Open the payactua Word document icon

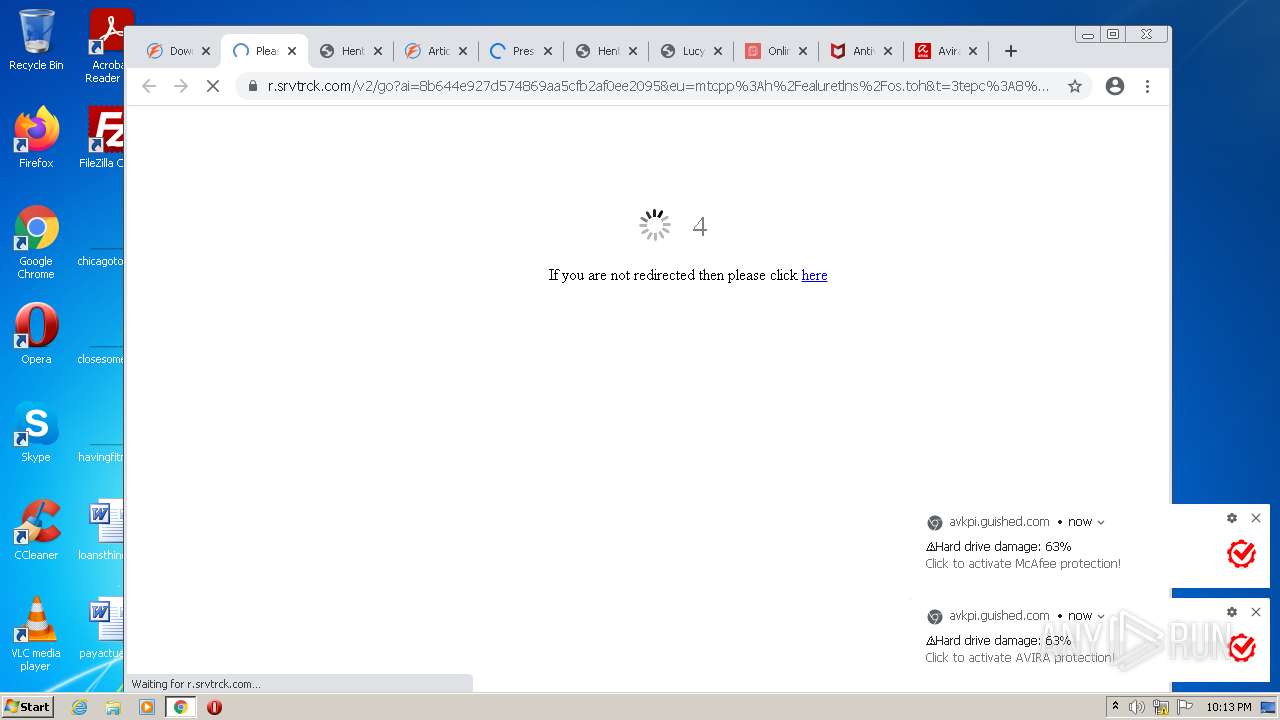[x=103, y=628]
